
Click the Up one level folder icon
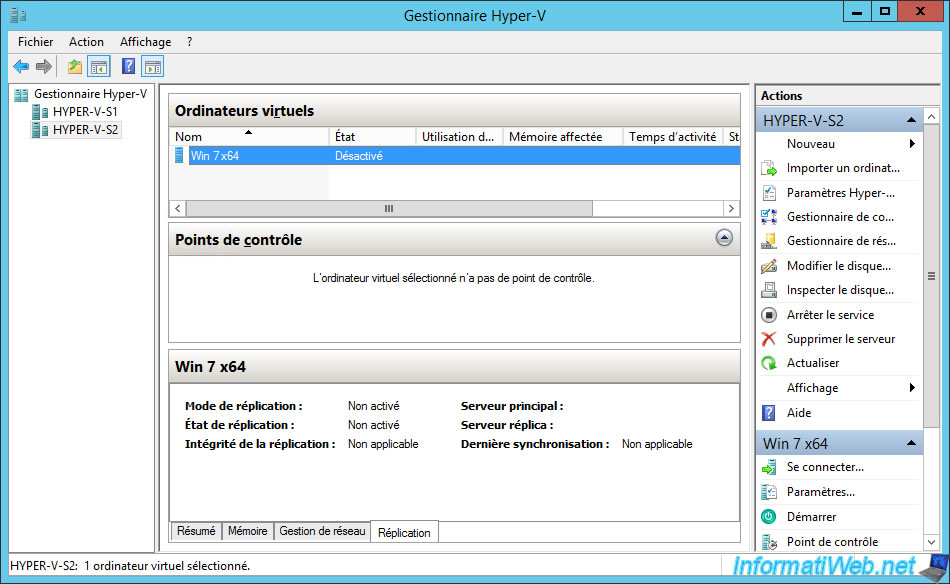point(75,67)
